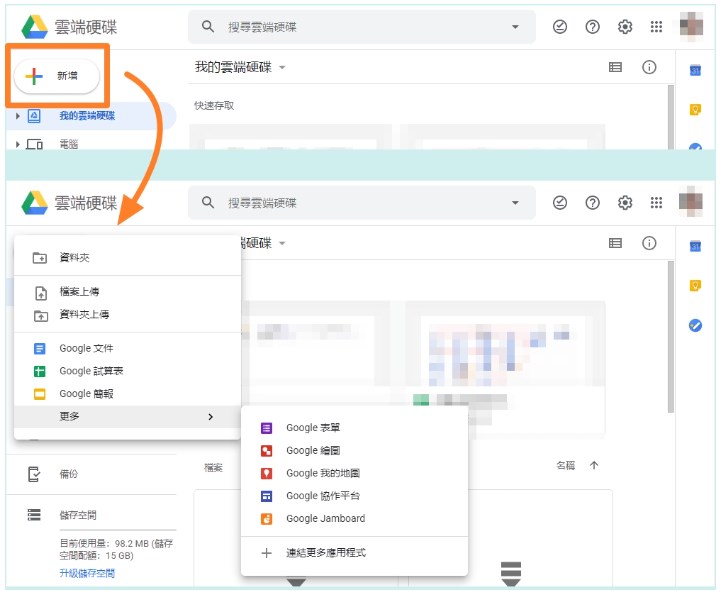
Task: Click the 升級儲存空間 link
Action: pos(87,573)
